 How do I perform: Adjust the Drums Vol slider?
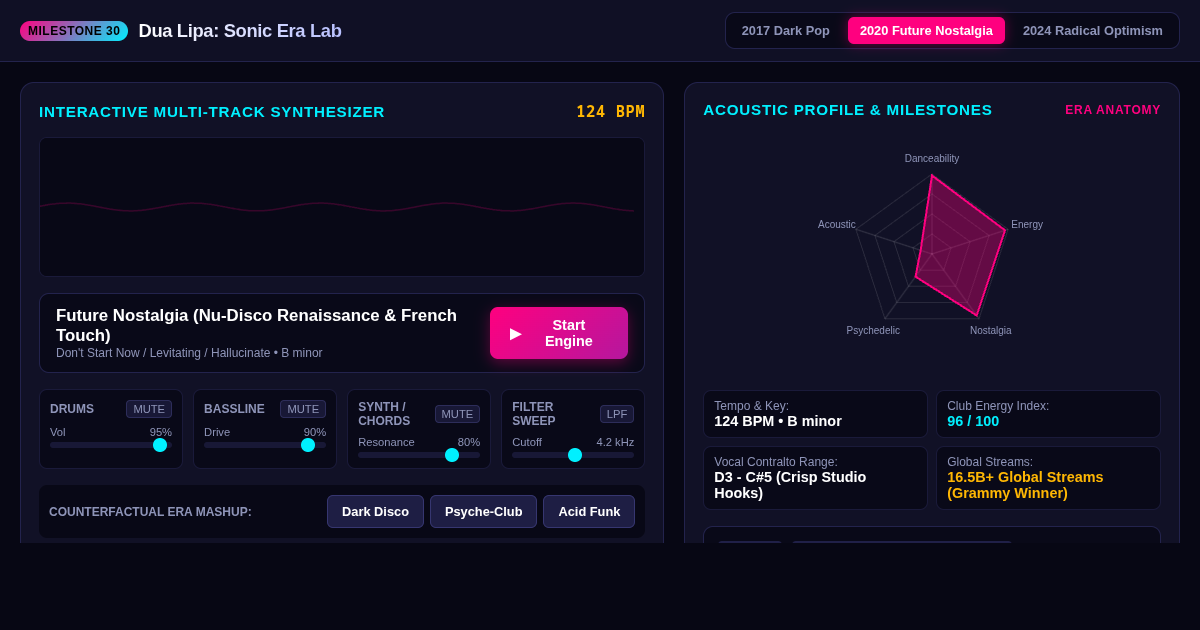(x=111, y=445)
